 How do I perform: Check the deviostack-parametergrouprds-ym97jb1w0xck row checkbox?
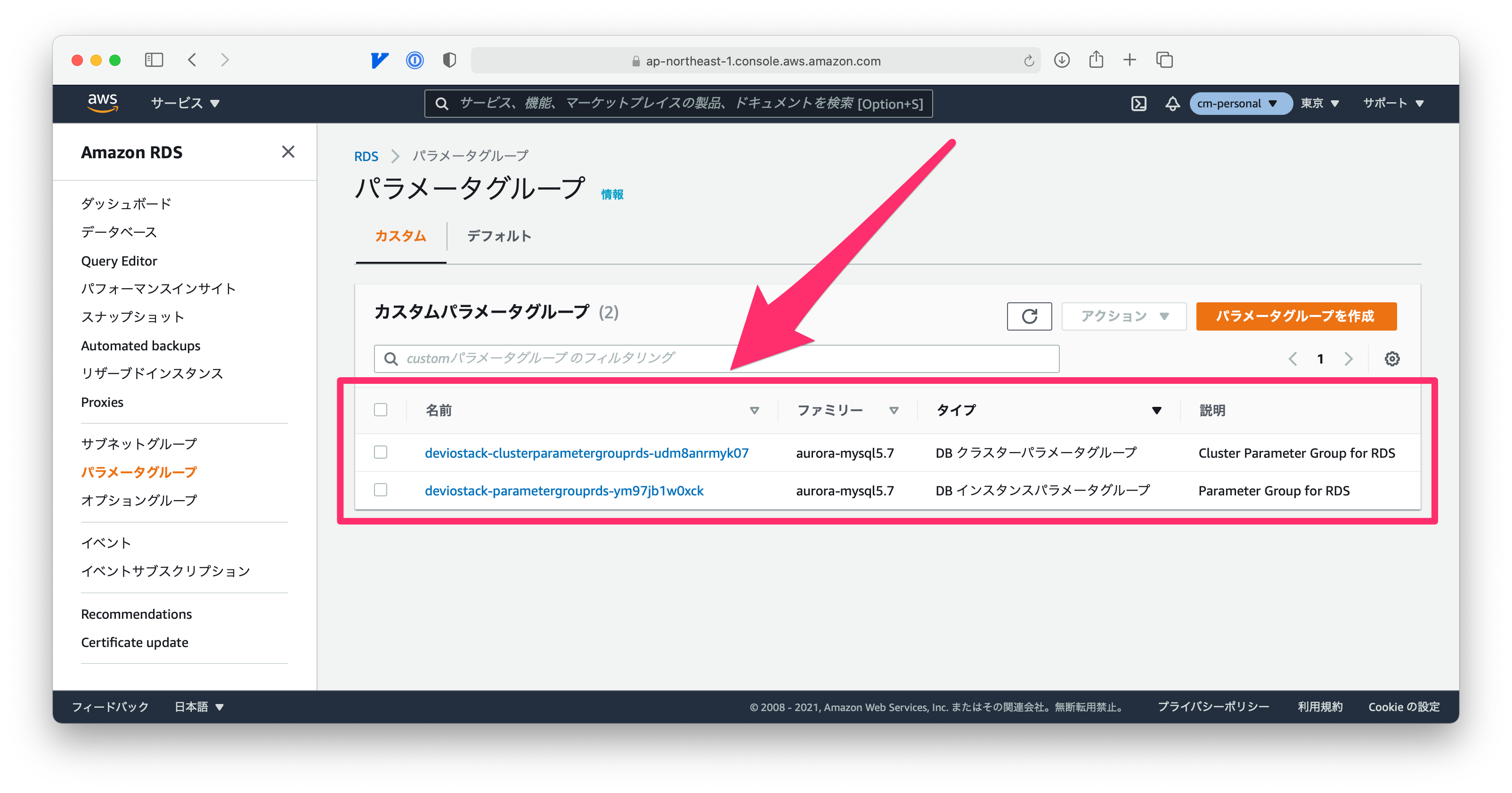pyautogui.click(x=381, y=491)
